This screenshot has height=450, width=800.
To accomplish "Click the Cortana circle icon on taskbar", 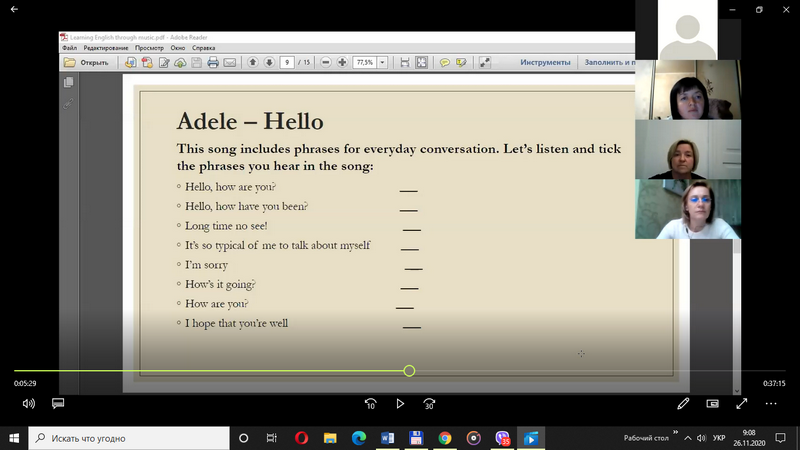I will click(x=243, y=438).
